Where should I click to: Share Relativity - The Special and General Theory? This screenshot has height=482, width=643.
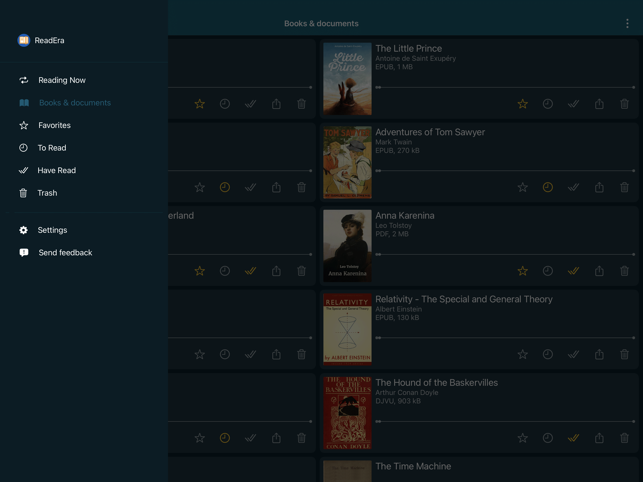(599, 354)
